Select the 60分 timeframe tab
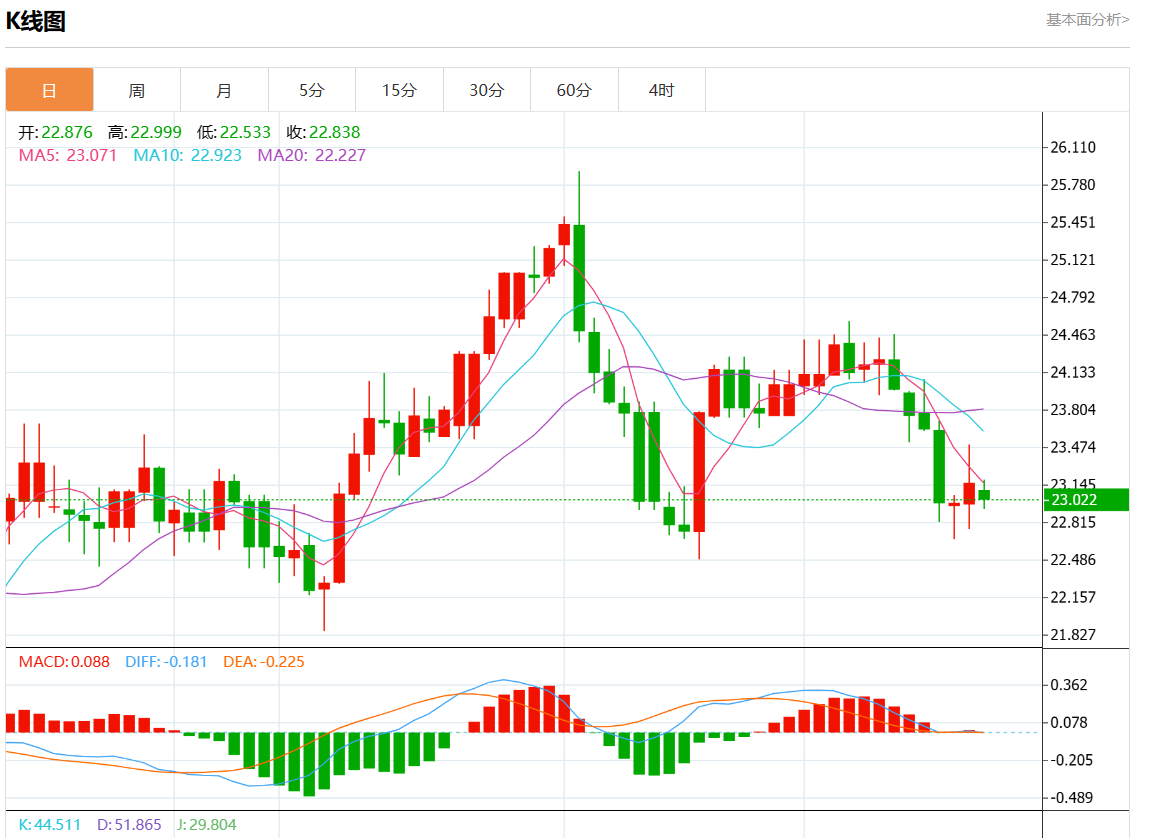The width and height of the screenshot is (1151, 838). click(574, 90)
